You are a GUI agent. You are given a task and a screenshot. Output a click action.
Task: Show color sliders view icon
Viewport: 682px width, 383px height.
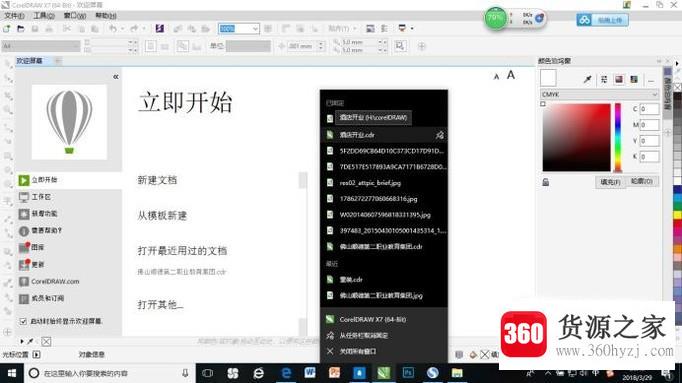point(604,79)
